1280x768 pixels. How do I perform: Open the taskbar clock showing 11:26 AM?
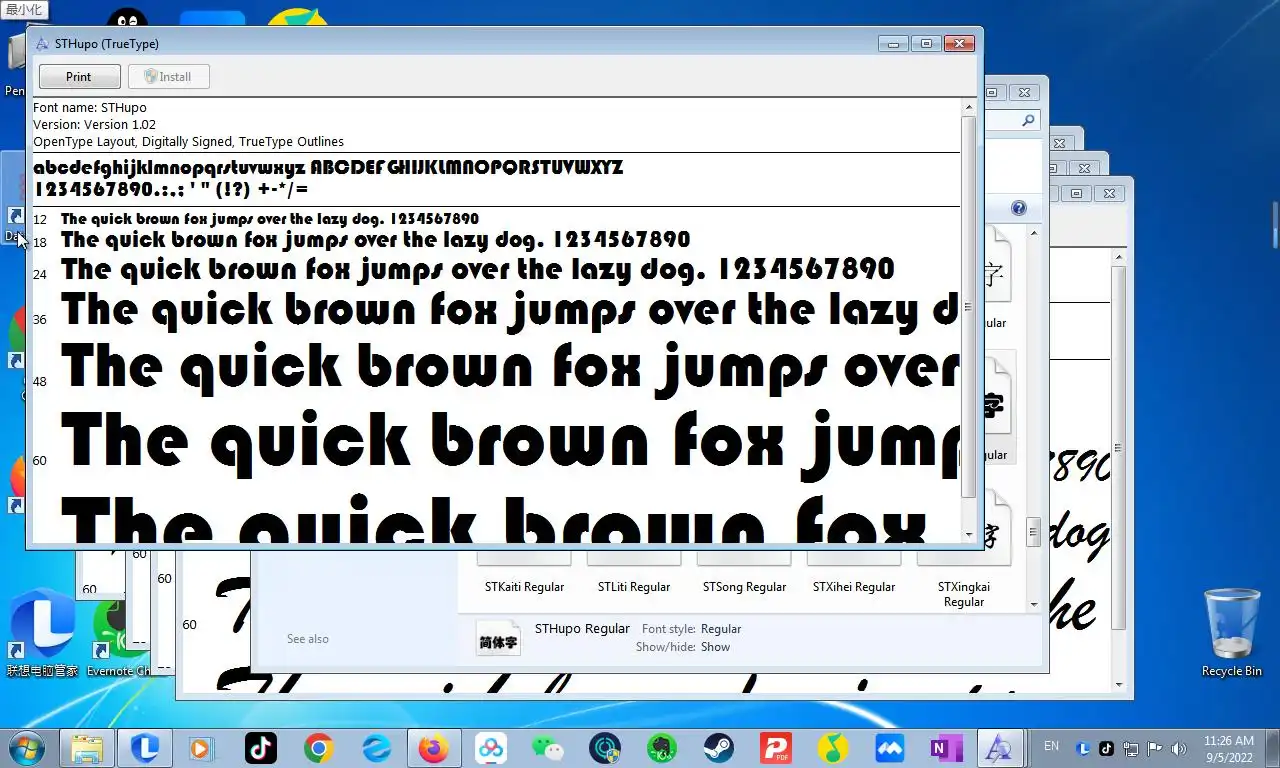[x=1228, y=748]
